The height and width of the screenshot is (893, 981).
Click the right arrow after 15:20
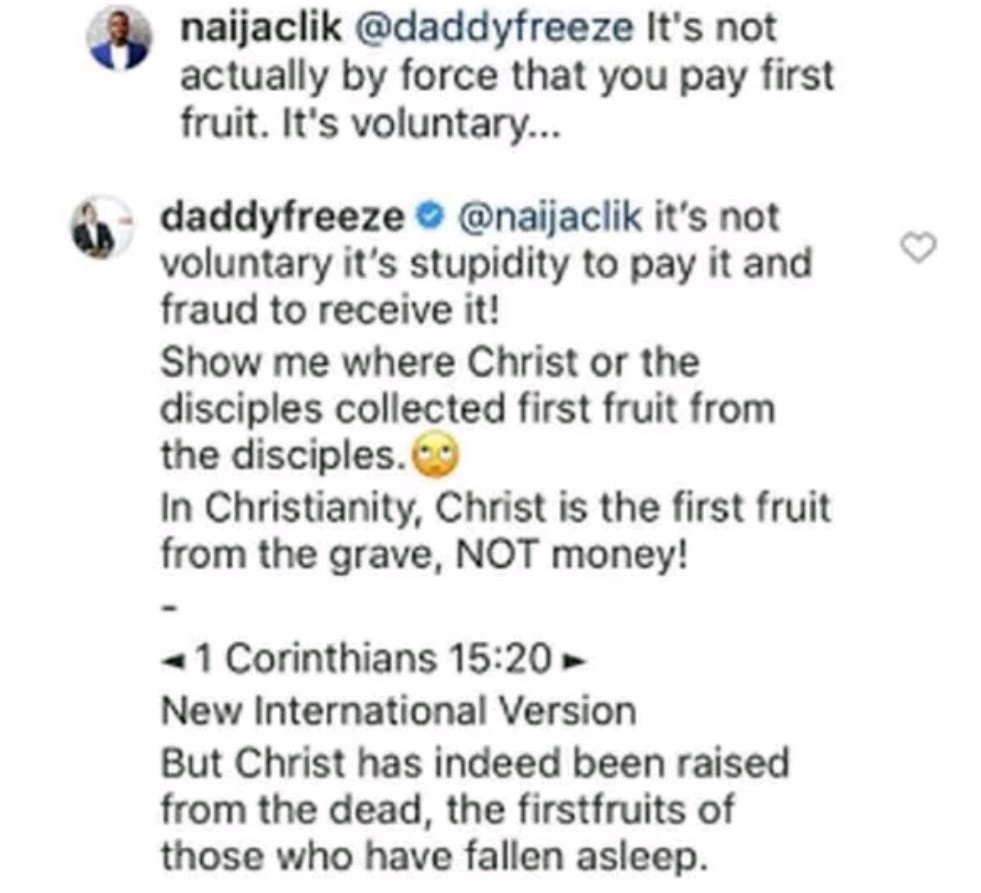pos(572,660)
